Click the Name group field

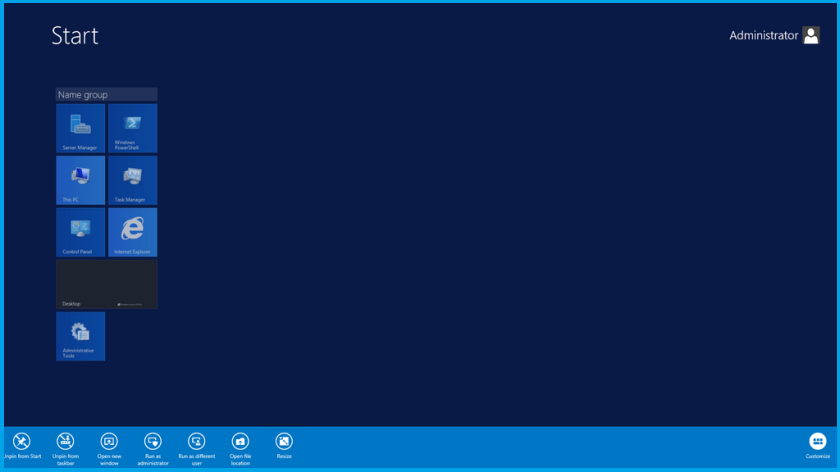click(107, 95)
